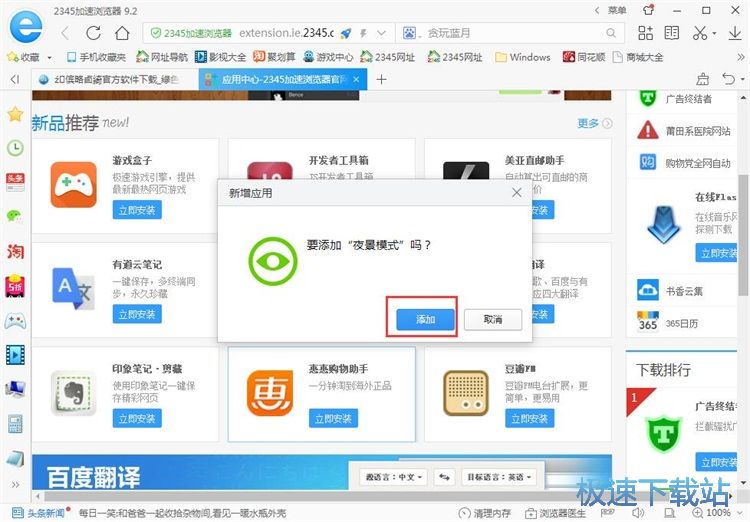Image resolution: width=750 pixels, height=522 pixels.
Task: Expand the undo closed tab dropdown
Action: (x=743, y=79)
